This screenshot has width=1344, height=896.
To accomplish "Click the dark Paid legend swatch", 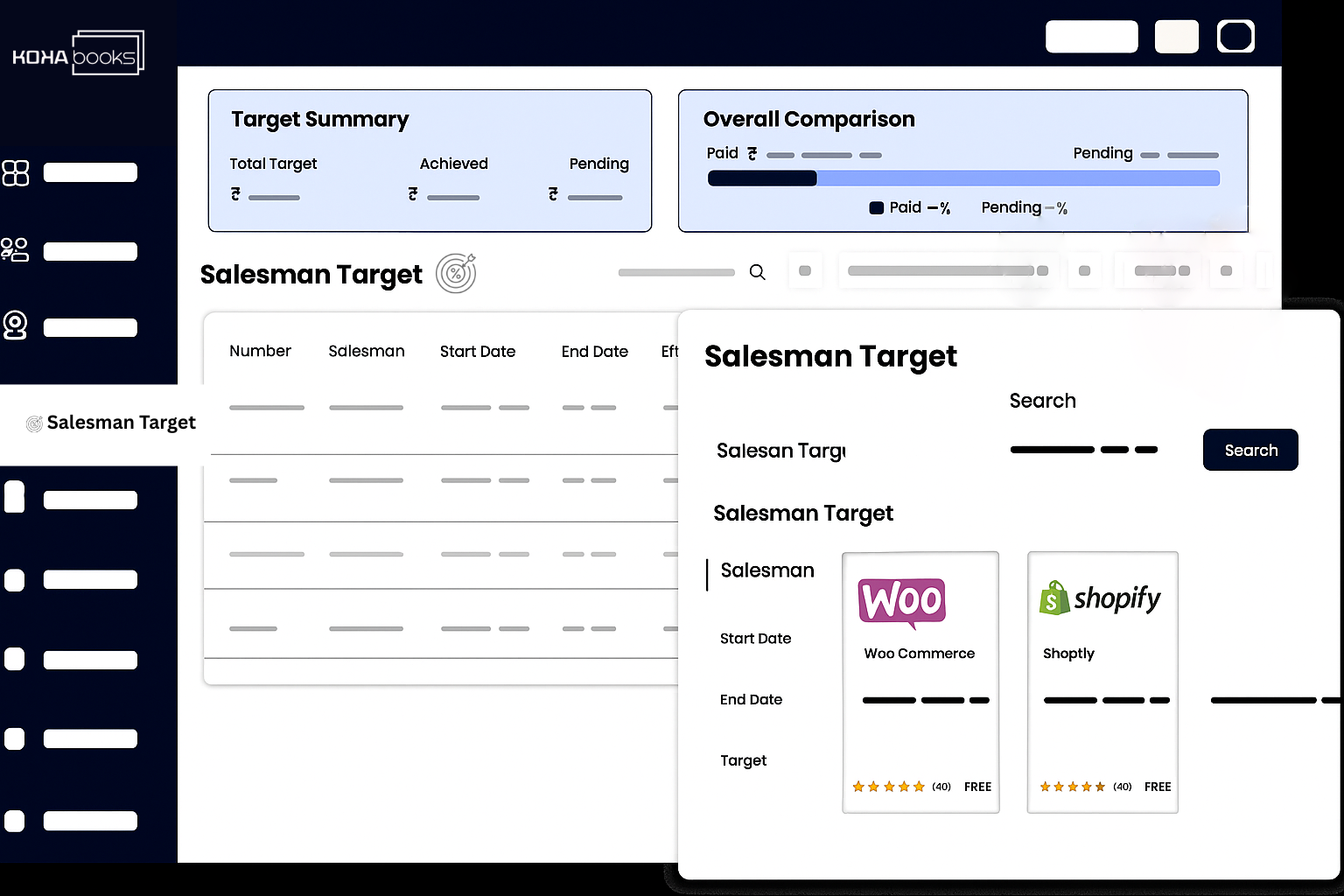I will point(876,208).
